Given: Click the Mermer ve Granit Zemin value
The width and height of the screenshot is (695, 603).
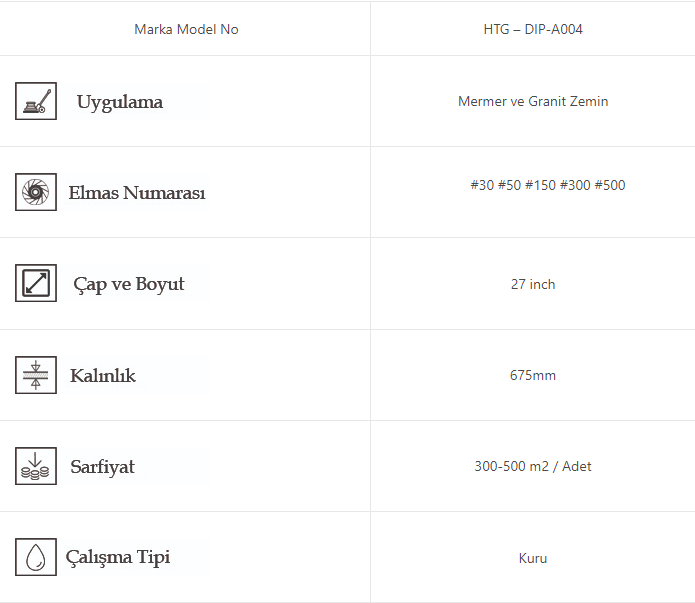Looking at the screenshot, I should (532, 101).
